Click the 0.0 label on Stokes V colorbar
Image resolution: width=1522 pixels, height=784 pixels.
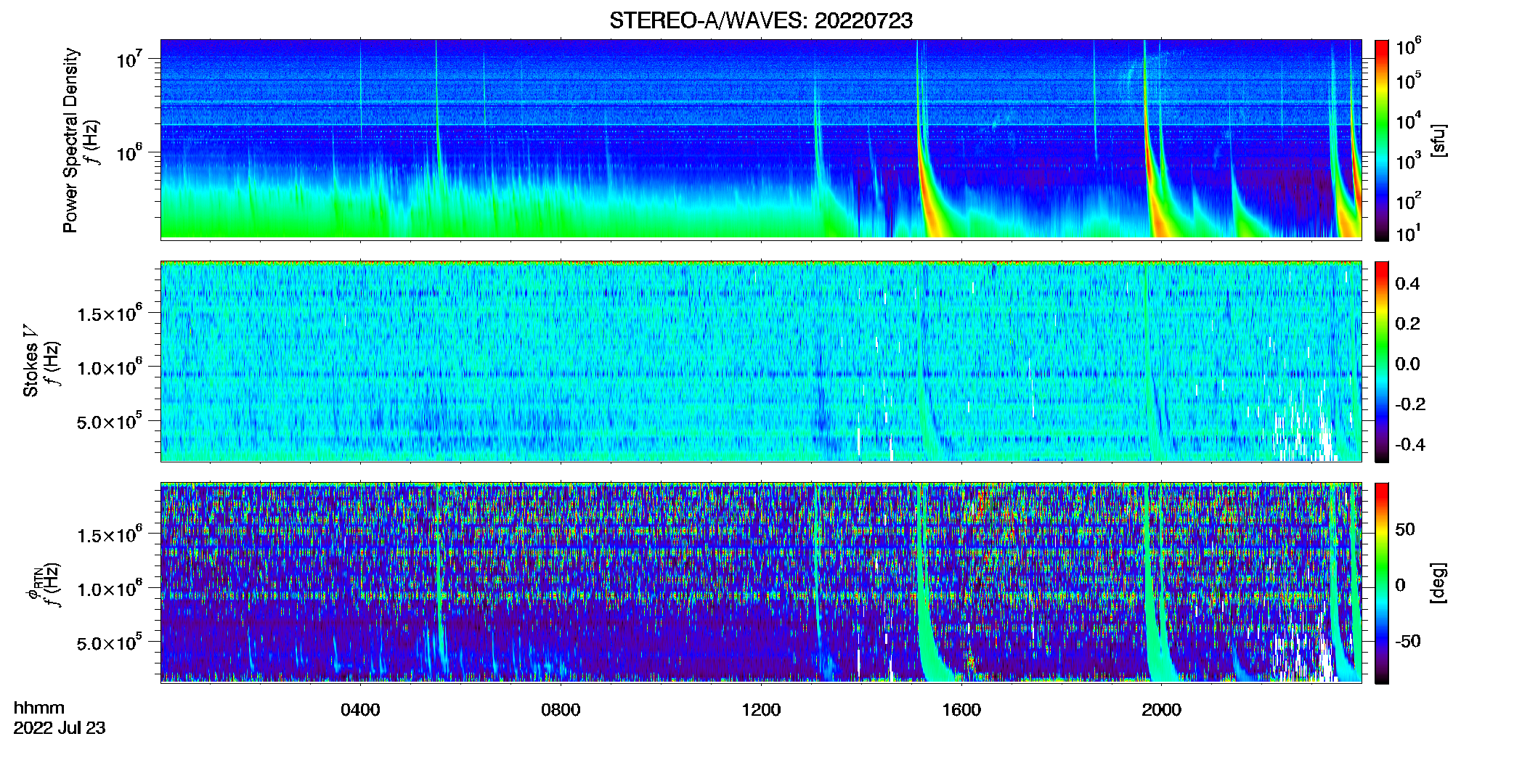(1407, 364)
